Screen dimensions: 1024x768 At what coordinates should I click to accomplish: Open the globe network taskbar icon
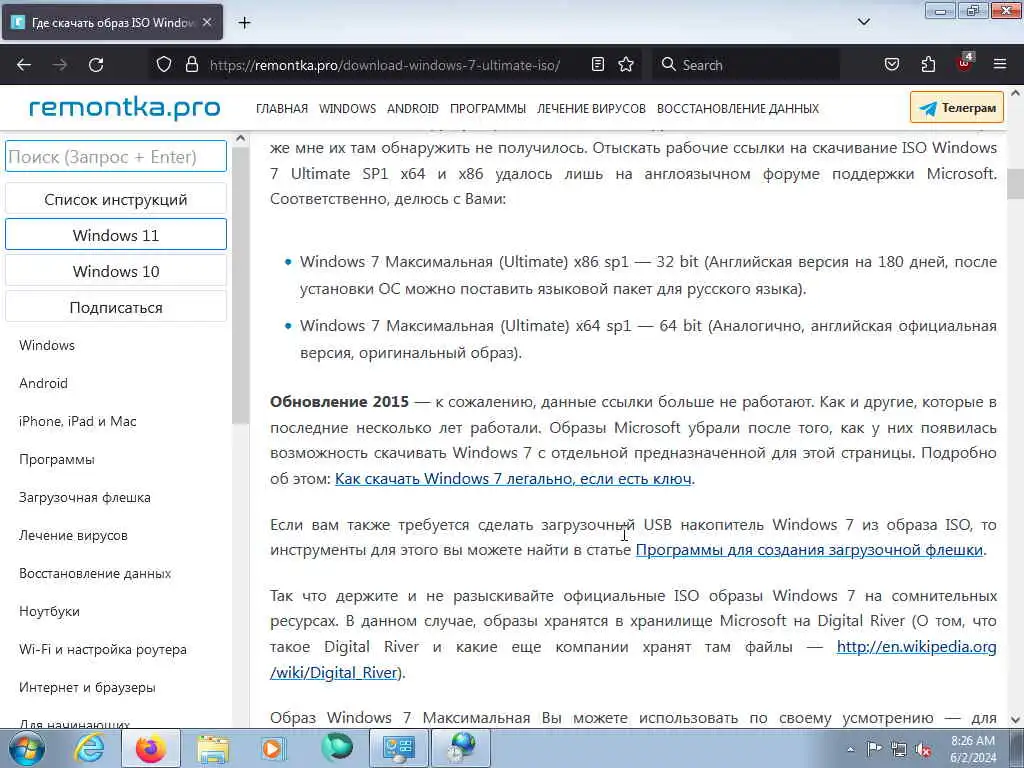coord(461,748)
